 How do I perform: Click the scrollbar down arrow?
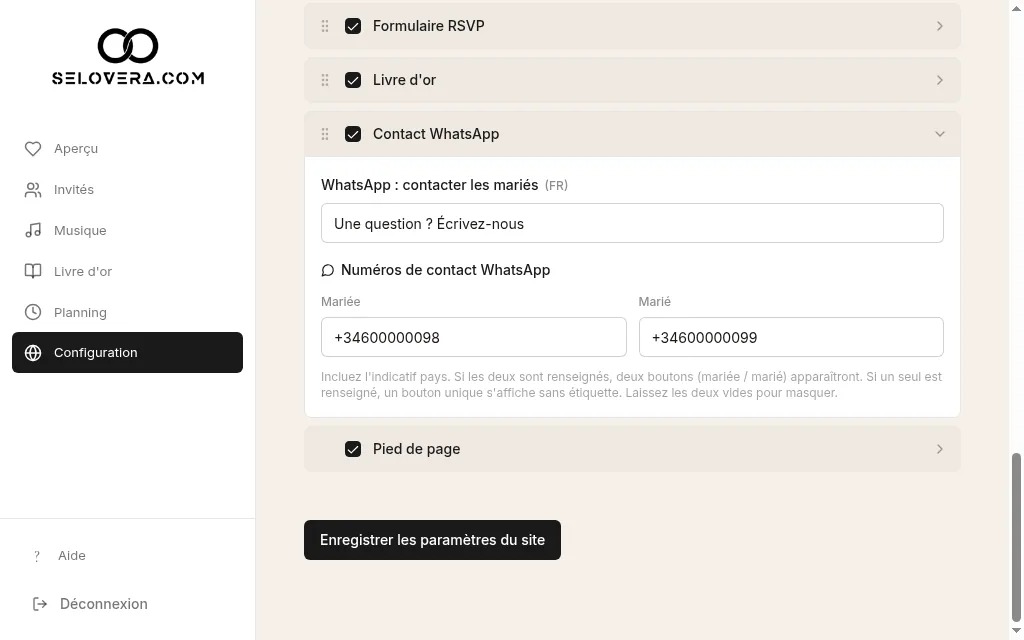[1016, 631]
